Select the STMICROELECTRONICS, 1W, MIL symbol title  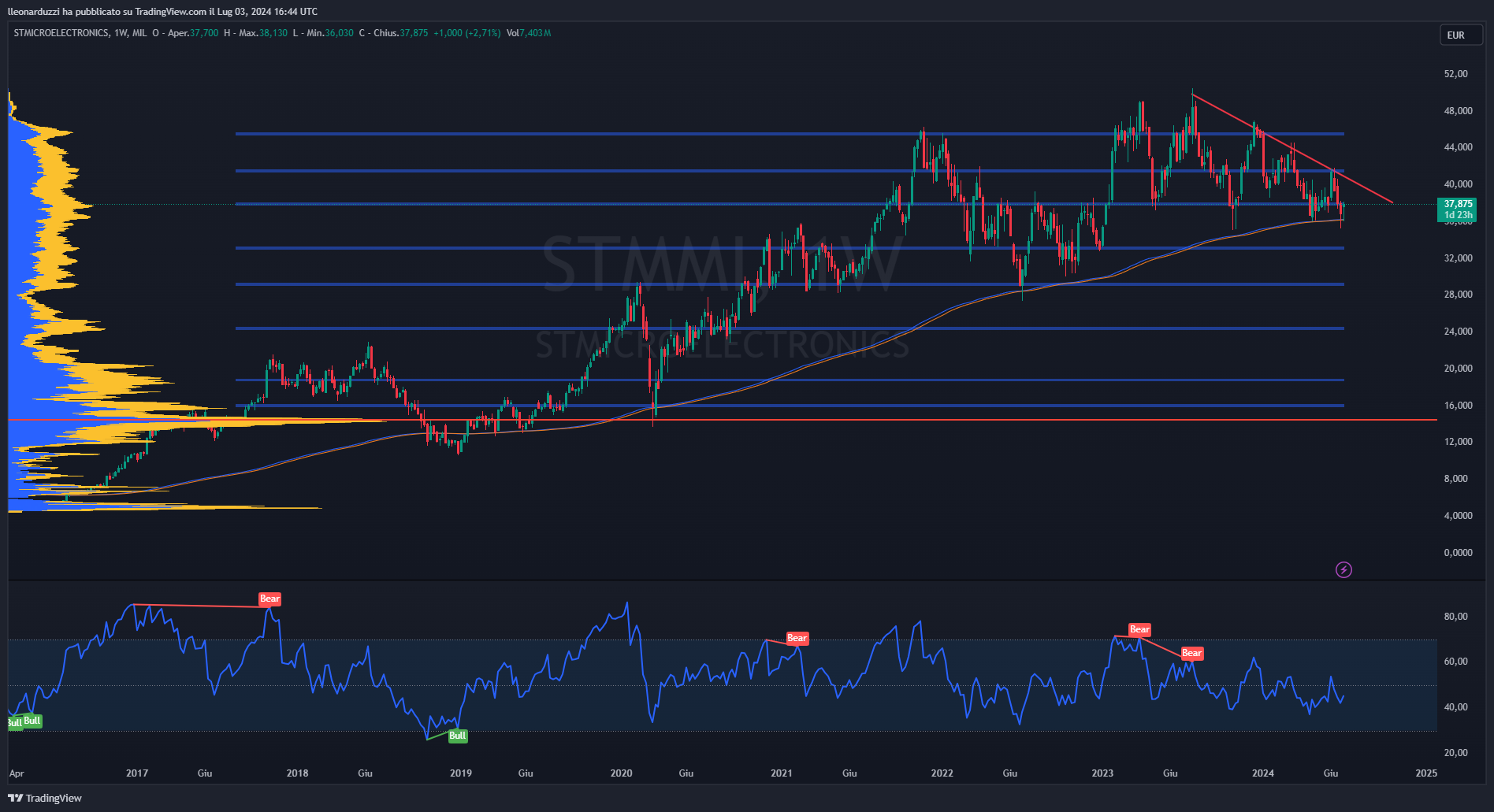(x=80, y=33)
